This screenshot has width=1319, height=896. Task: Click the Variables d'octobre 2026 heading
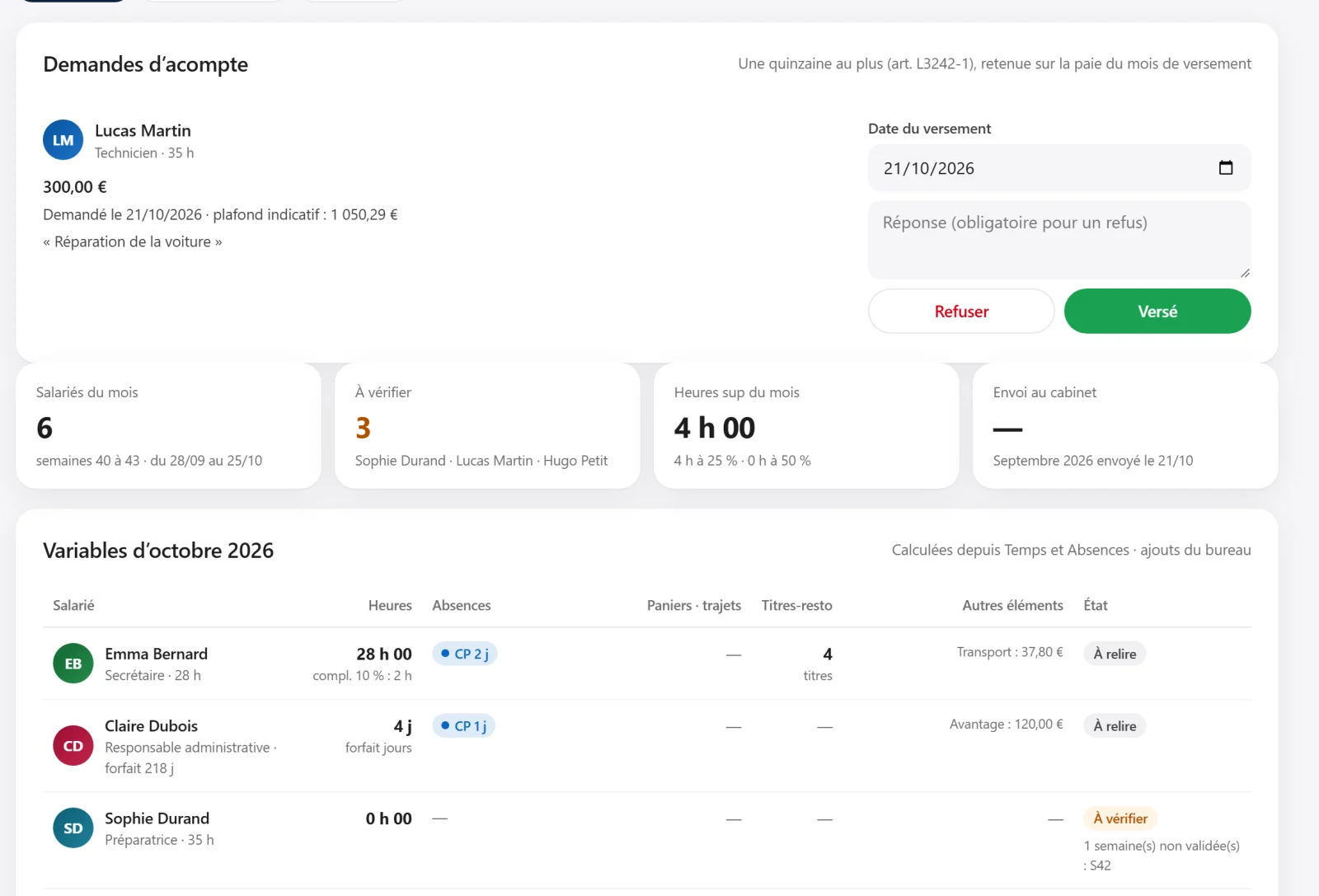(158, 551)
